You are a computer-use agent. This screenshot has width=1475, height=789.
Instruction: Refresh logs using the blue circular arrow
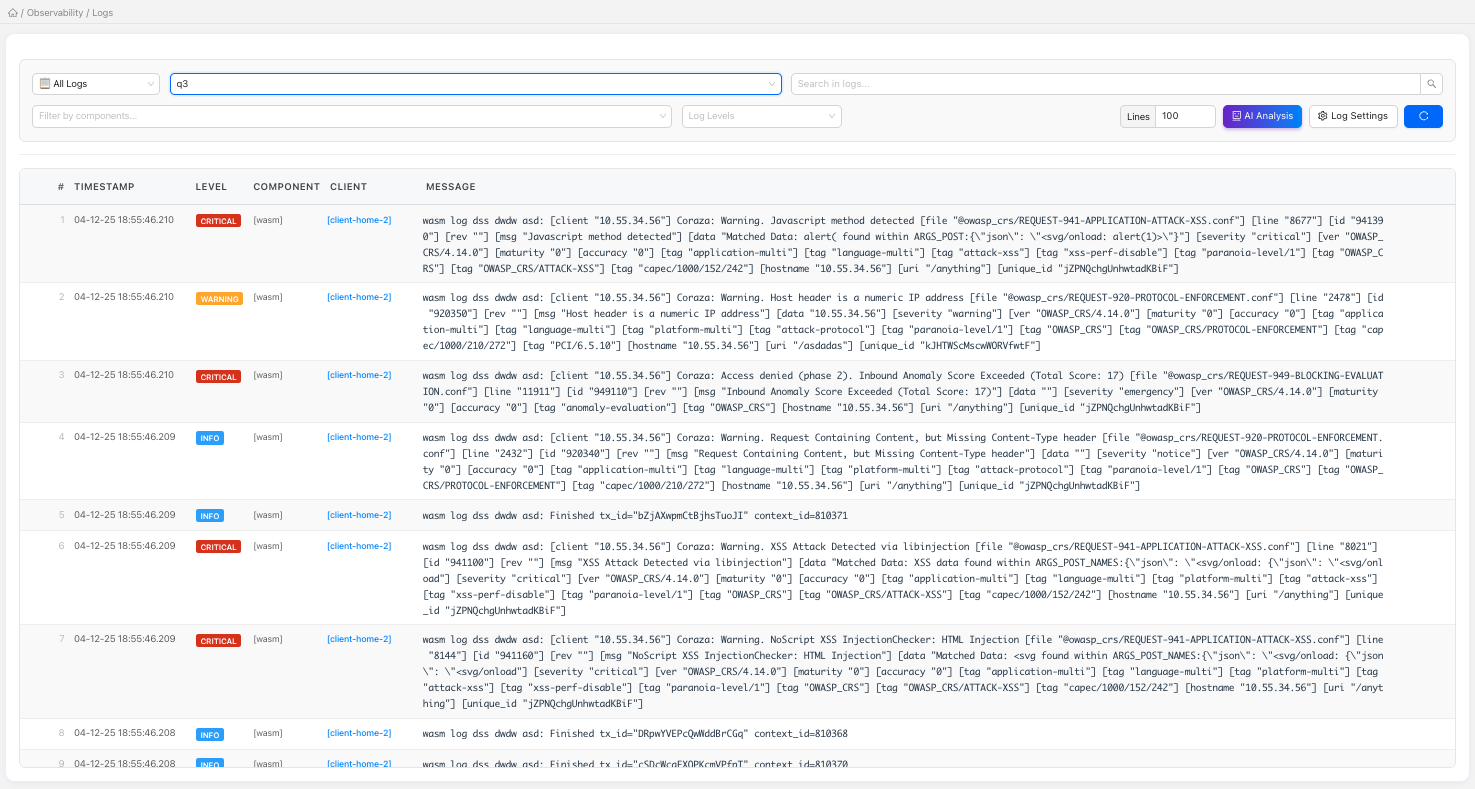point(1422,116)
